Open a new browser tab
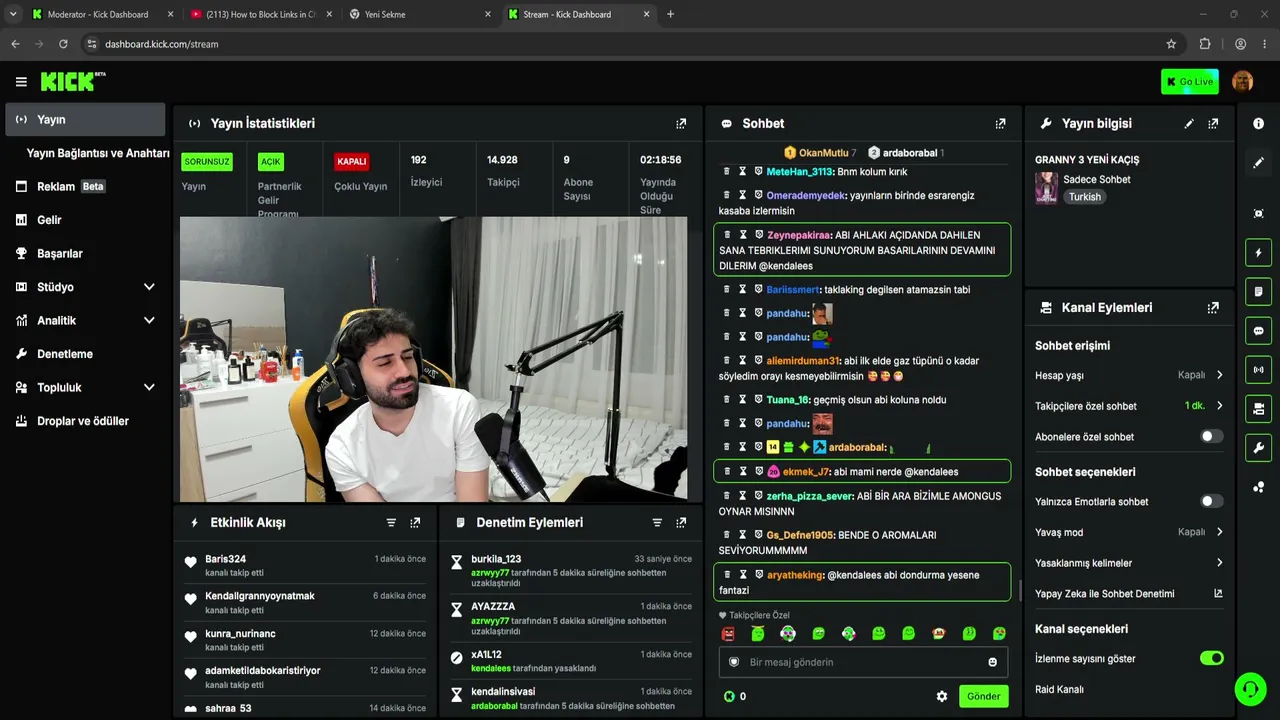 [x=670, y=14]
